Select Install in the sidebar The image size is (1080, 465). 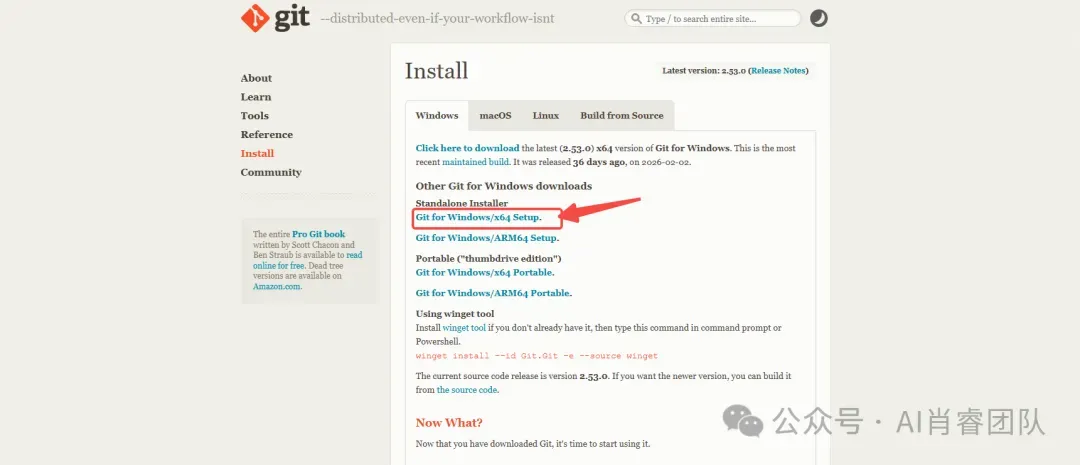257,154
